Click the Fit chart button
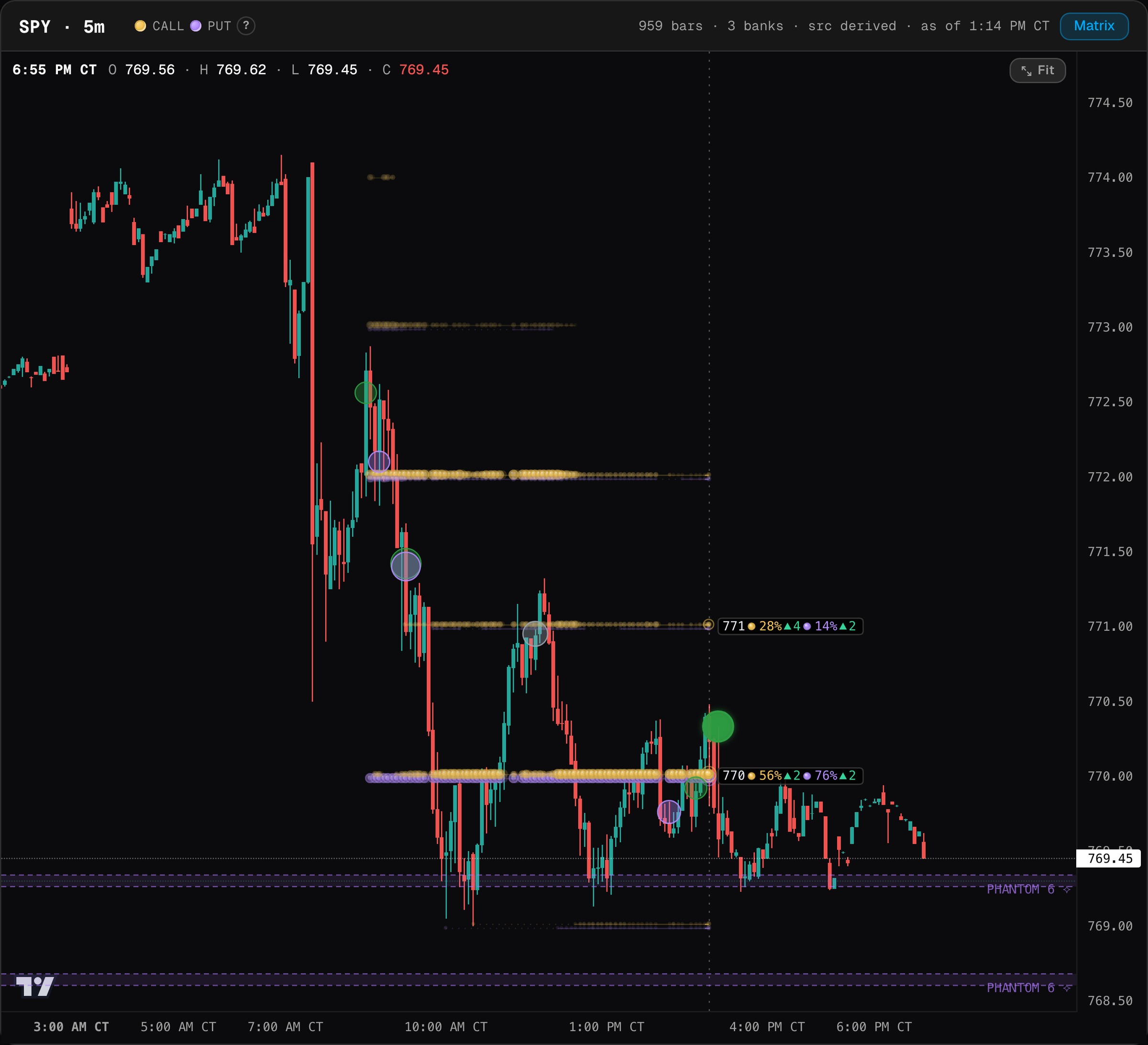The image size is (1148, 1045). pyautogui.click(x=1038, y=71)
